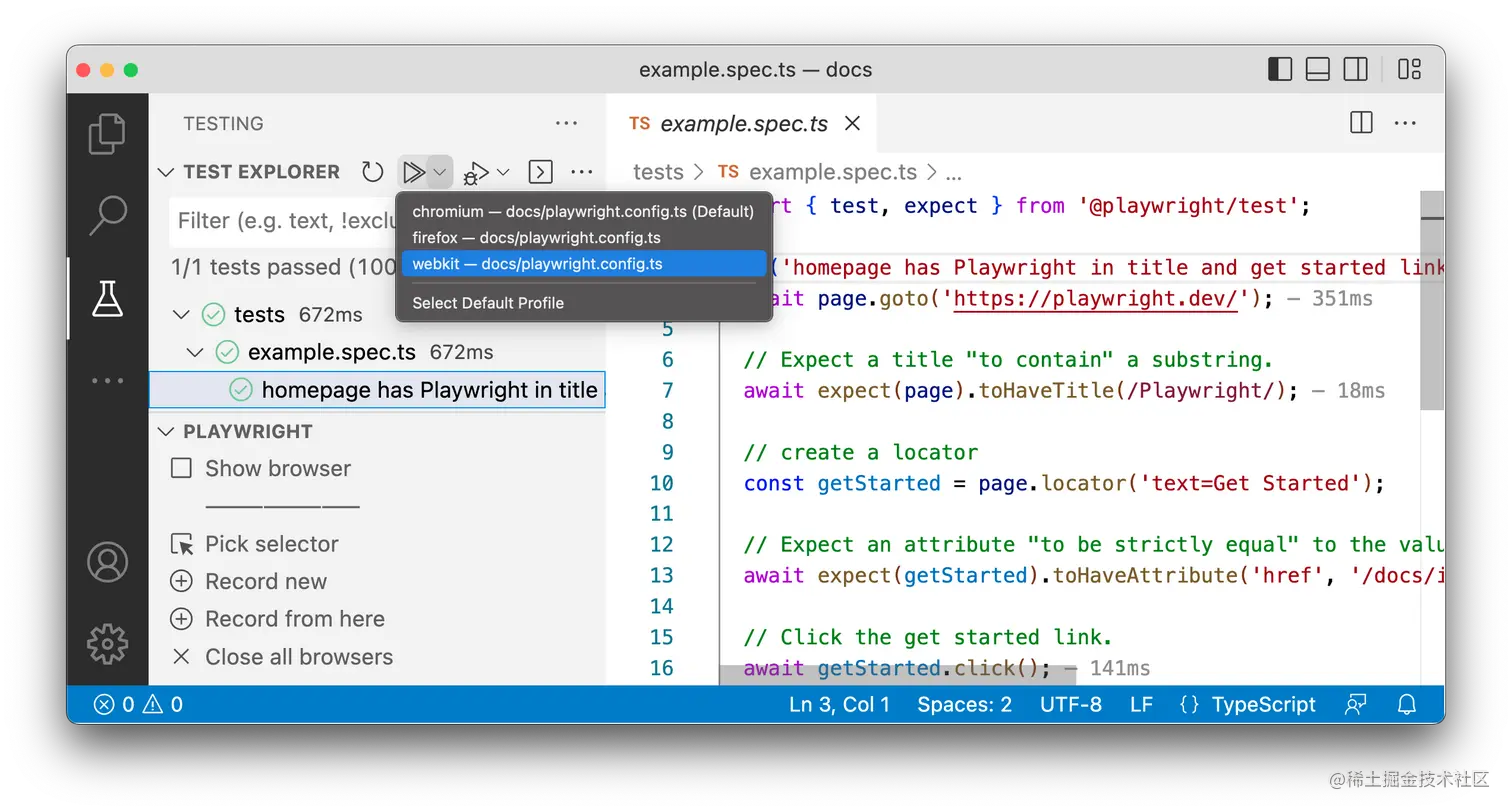
Task: Open the Manage gear icon
Action: coord(107,644)
